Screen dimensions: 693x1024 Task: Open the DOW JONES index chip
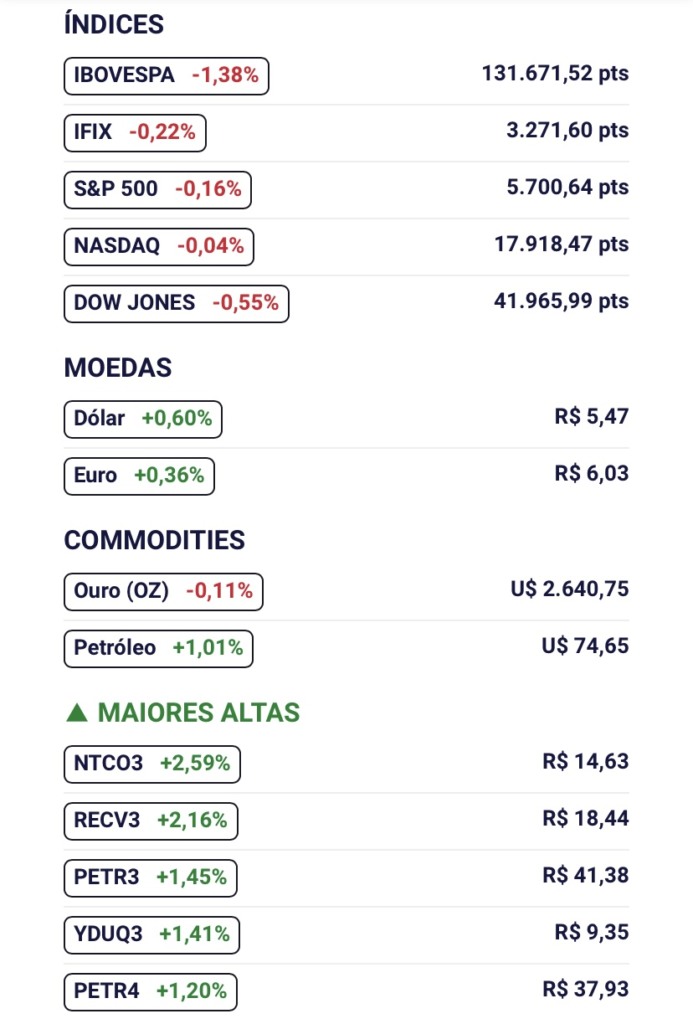pyautogui.click(x=176, y=303)
